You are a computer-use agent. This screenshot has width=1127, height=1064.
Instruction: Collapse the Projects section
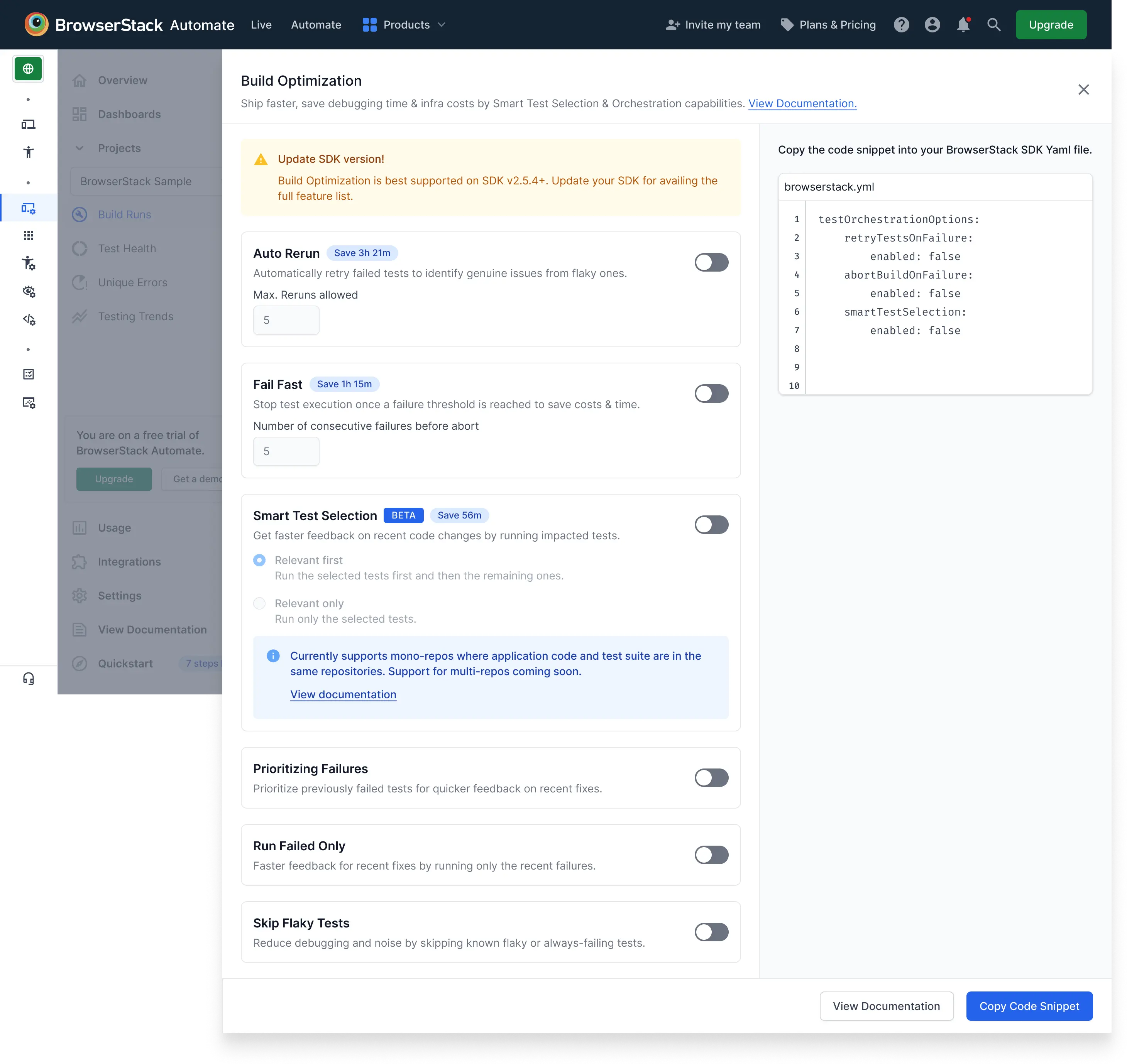tap(80, 147)
